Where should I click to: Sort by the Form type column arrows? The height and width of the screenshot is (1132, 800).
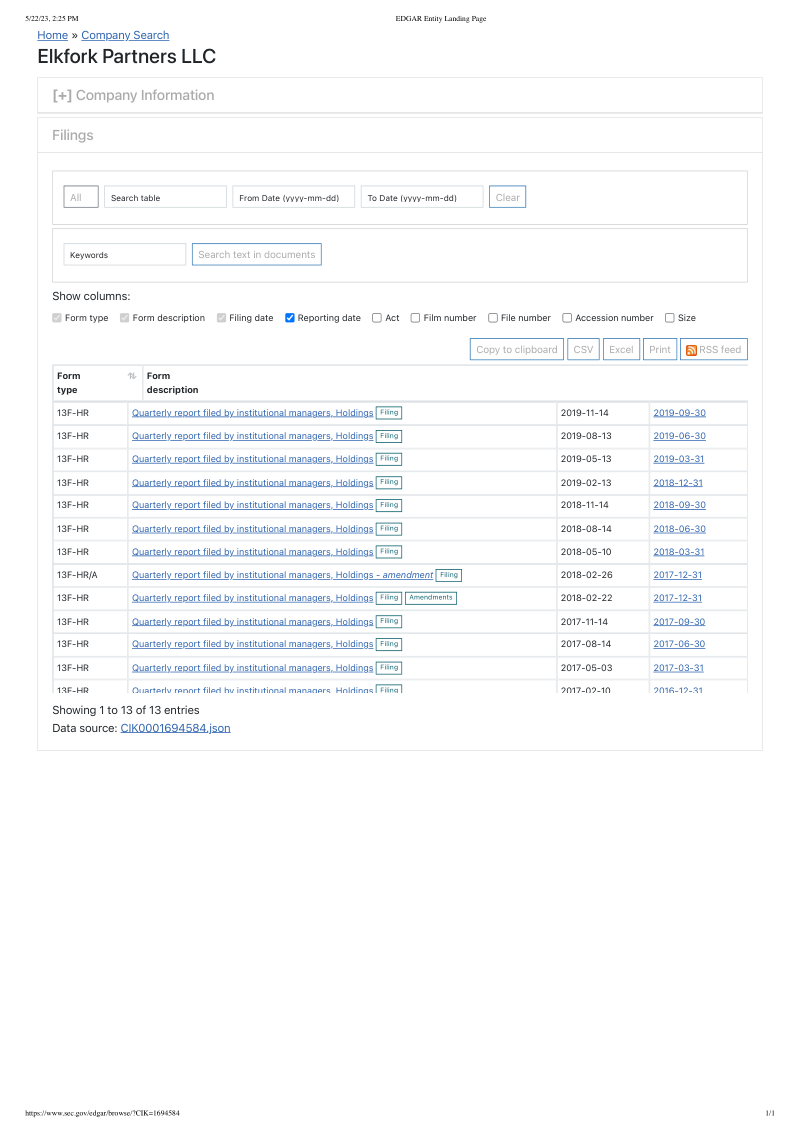(132, 376)
